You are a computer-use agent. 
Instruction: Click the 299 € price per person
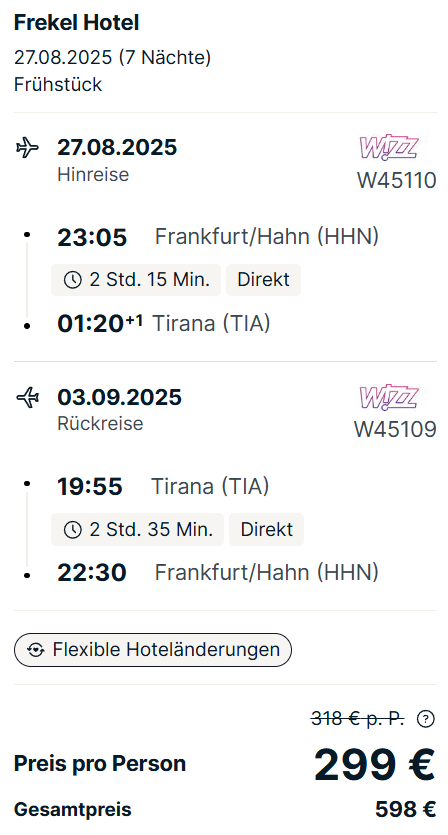(x=374, y=765)
